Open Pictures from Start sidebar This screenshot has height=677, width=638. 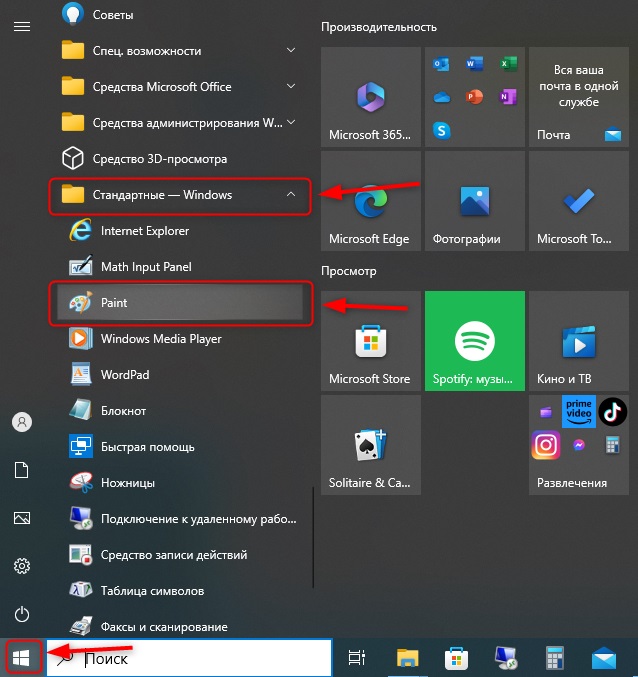pyautogui.click(x=22, y=518)
